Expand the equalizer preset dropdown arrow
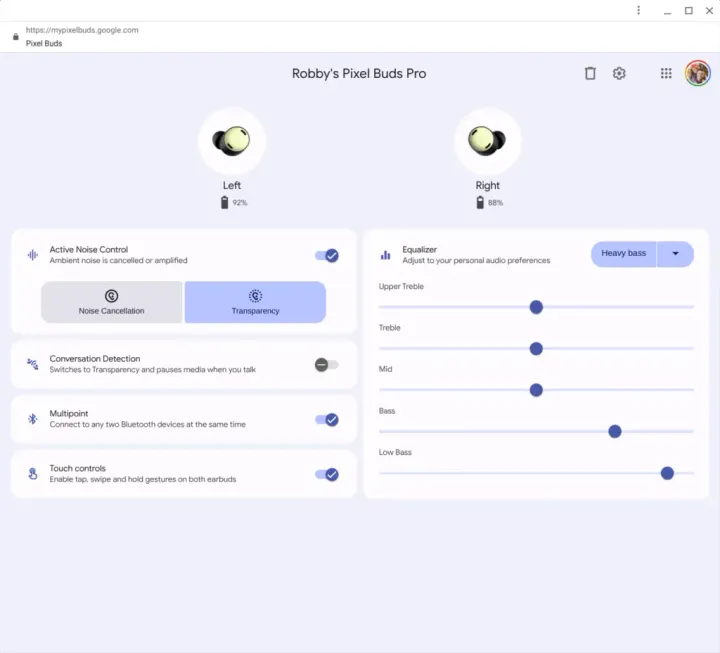Image resolution: width=720 pixels, height=653 pixels. 675,254
